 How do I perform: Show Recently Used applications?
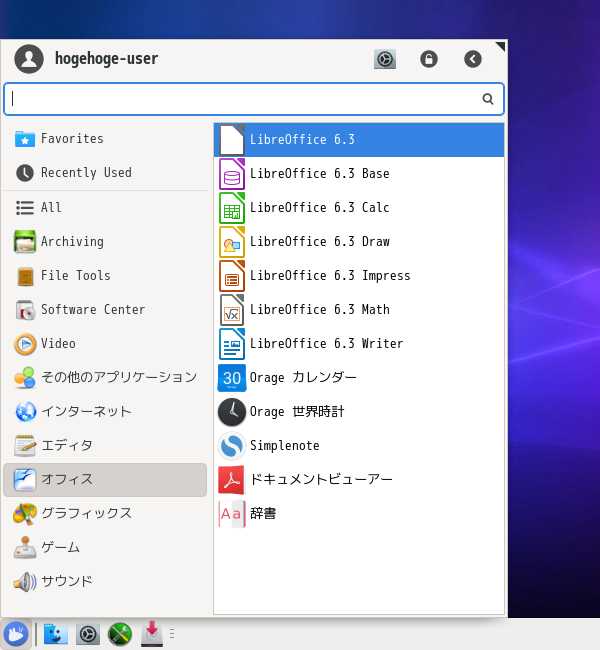(105, 173)
